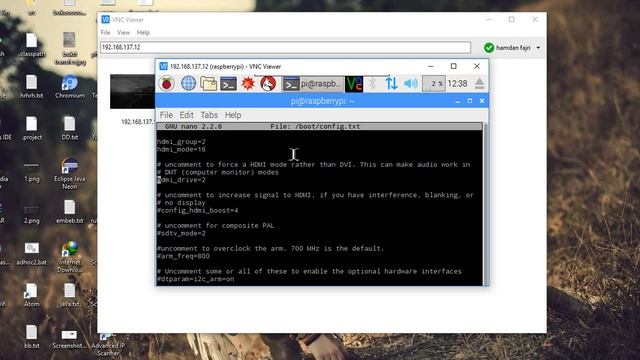Click the #config_hdmi_boost=4 line
Image resolution: width=640 pixels, height=360 pixels.
(198, 211)
